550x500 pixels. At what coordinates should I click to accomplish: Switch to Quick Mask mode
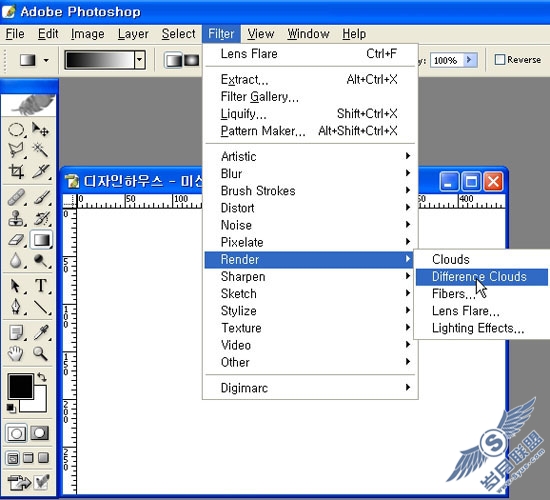(40, 433)
